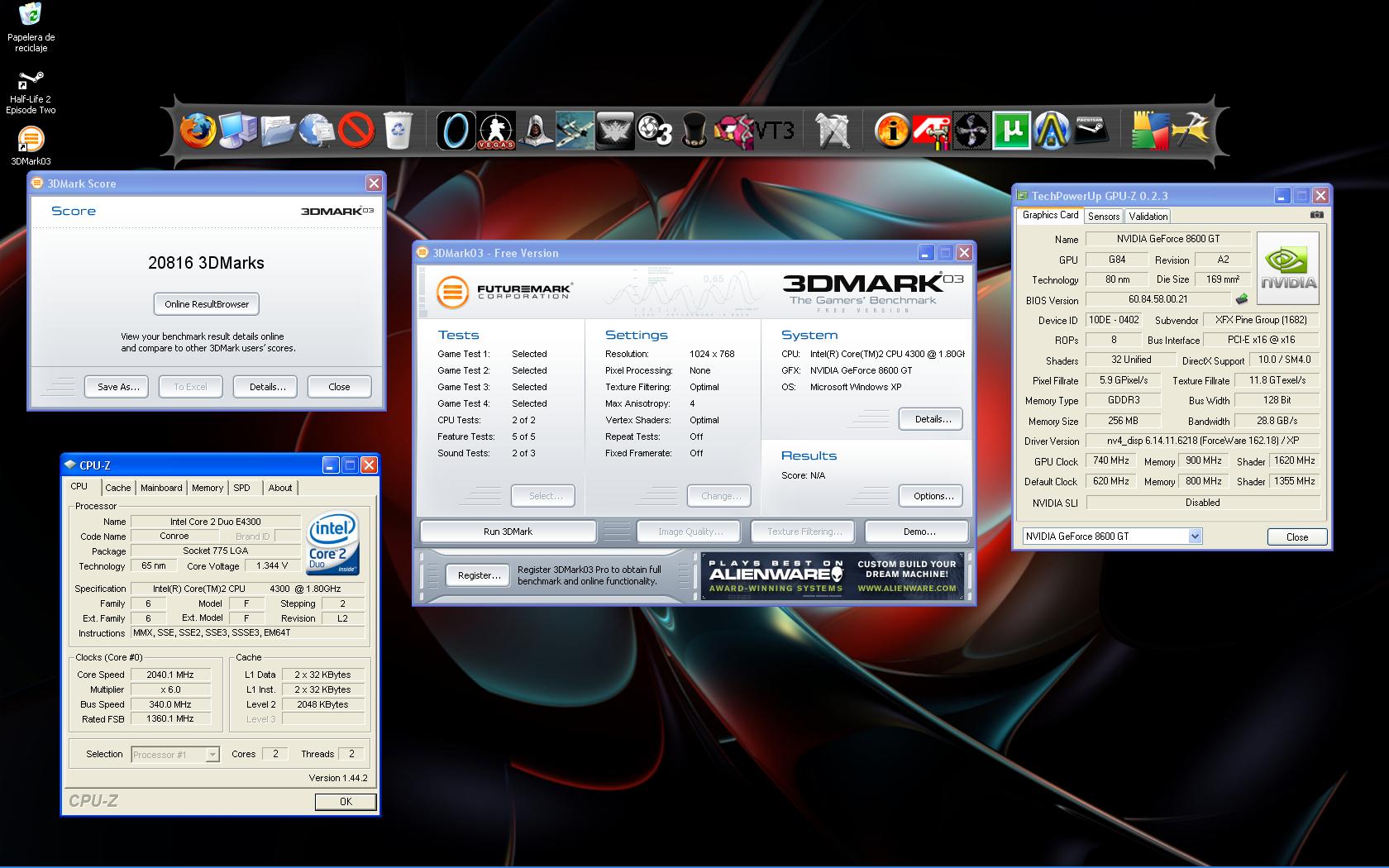
Task: Open the network globe dock icon
Action: click(317, 131)
